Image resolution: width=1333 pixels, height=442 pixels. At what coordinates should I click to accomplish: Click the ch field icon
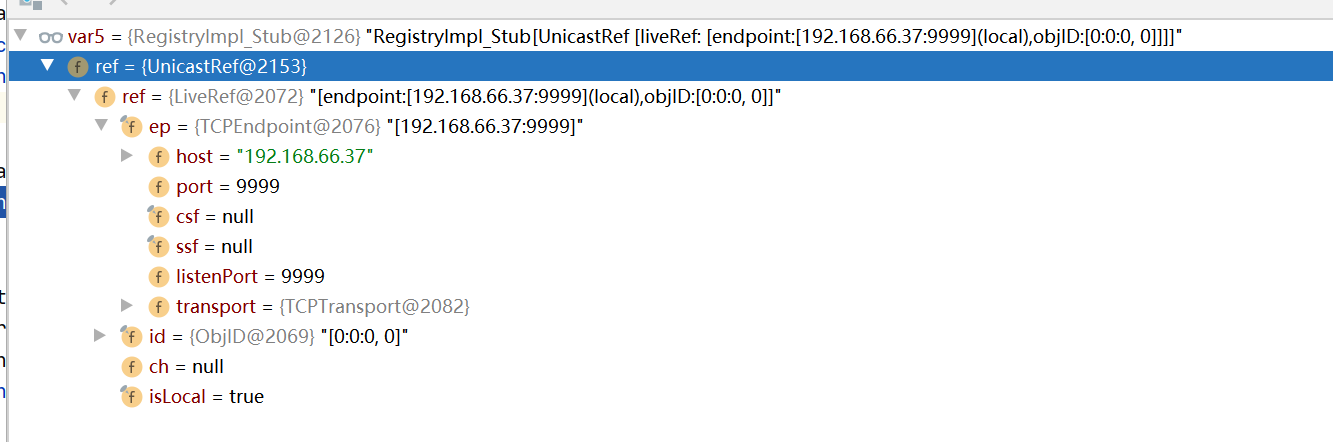click(130, 367)
